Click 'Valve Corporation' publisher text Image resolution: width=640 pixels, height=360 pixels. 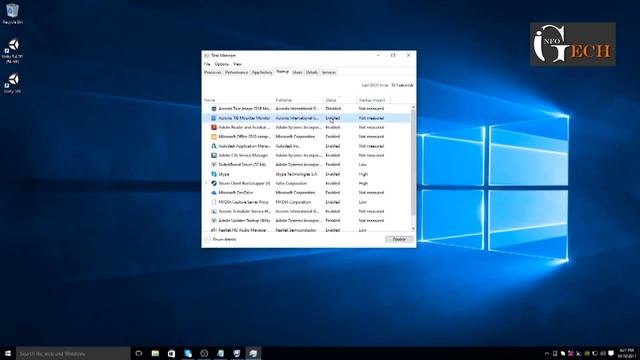(291, 183)
